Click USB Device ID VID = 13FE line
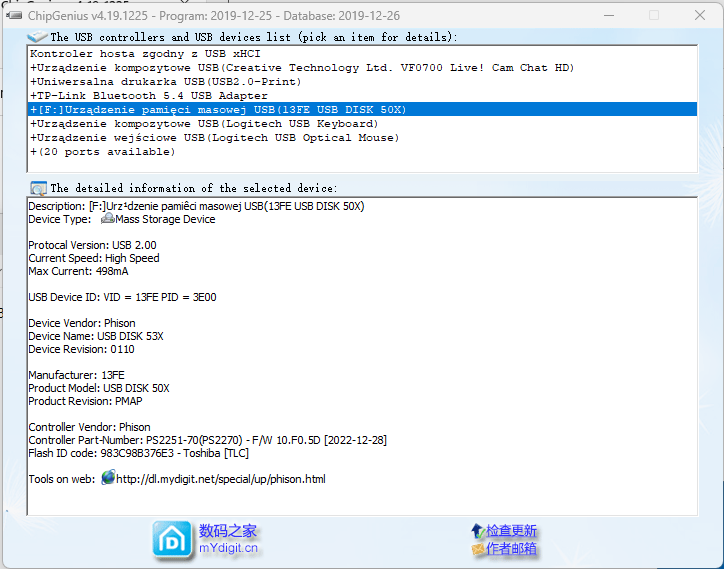This screenshot has width=724, height=569. 122,297
